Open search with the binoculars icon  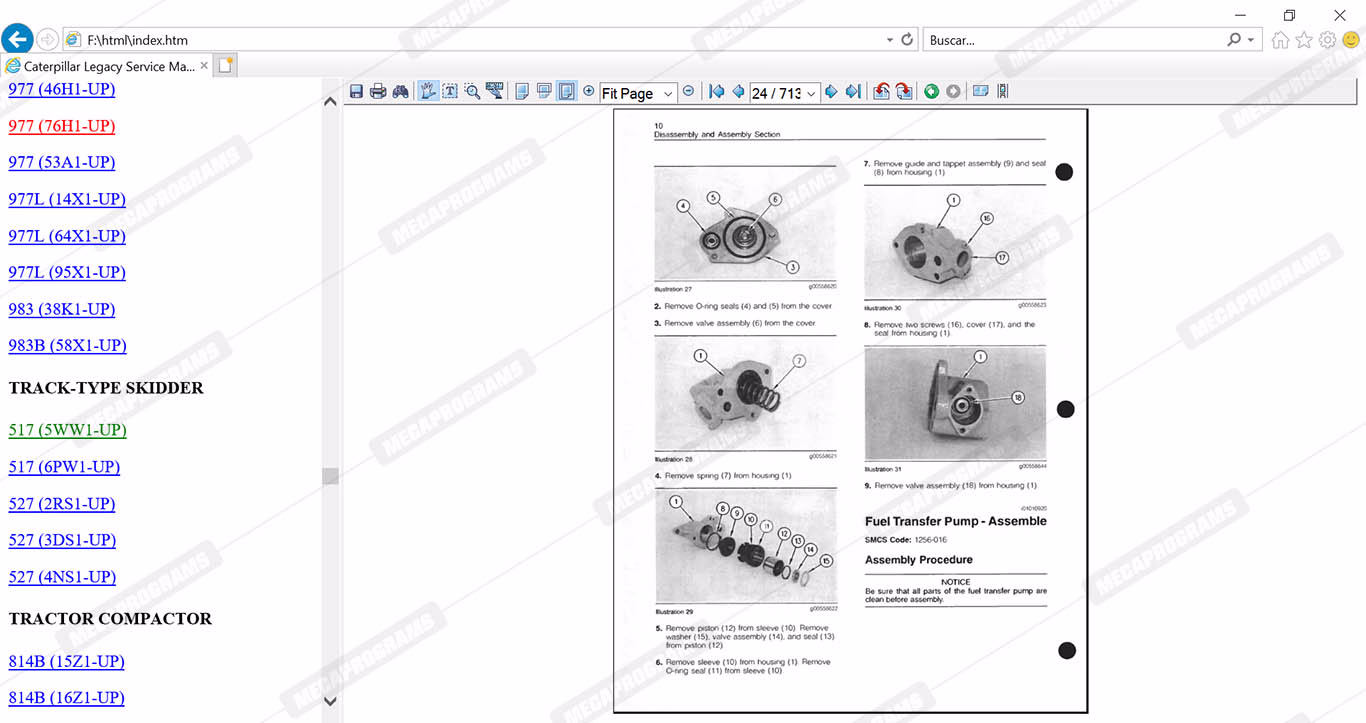point(400,92)
